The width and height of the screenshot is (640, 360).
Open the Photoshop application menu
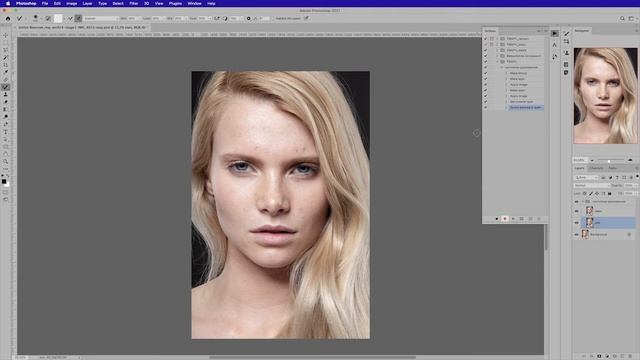[26, 3]
